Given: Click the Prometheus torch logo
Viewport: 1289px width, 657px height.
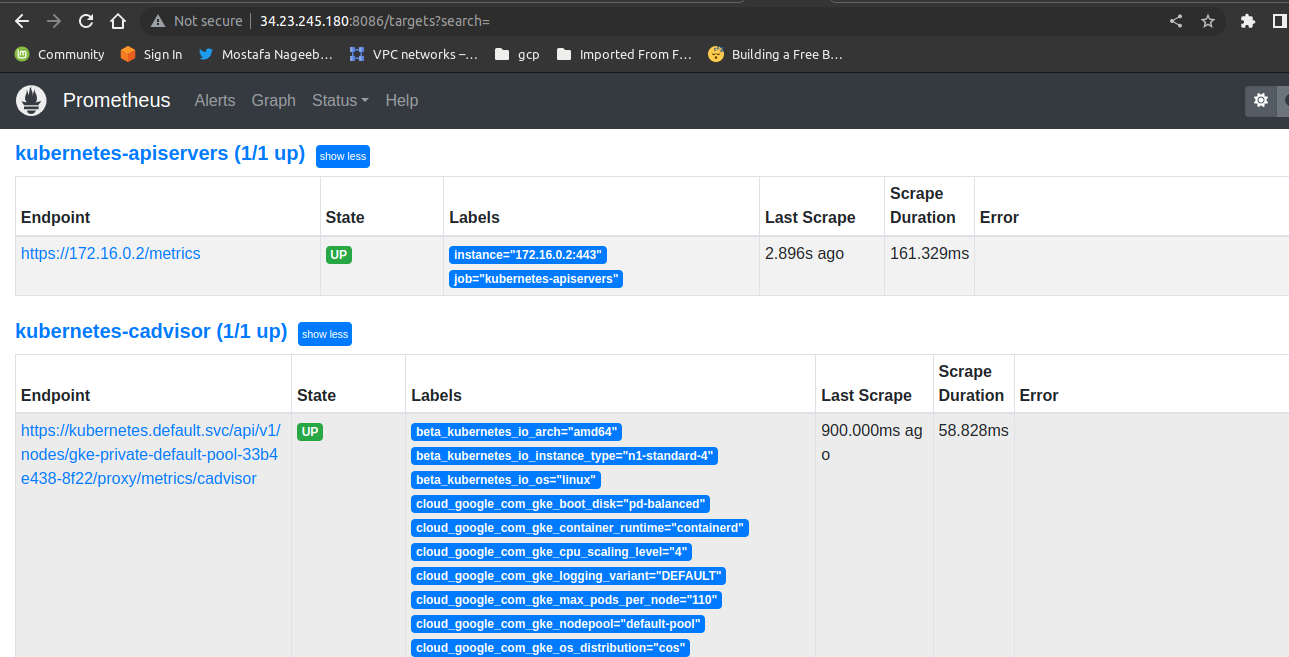Looking at the screenshot, I should click(32, 101).
